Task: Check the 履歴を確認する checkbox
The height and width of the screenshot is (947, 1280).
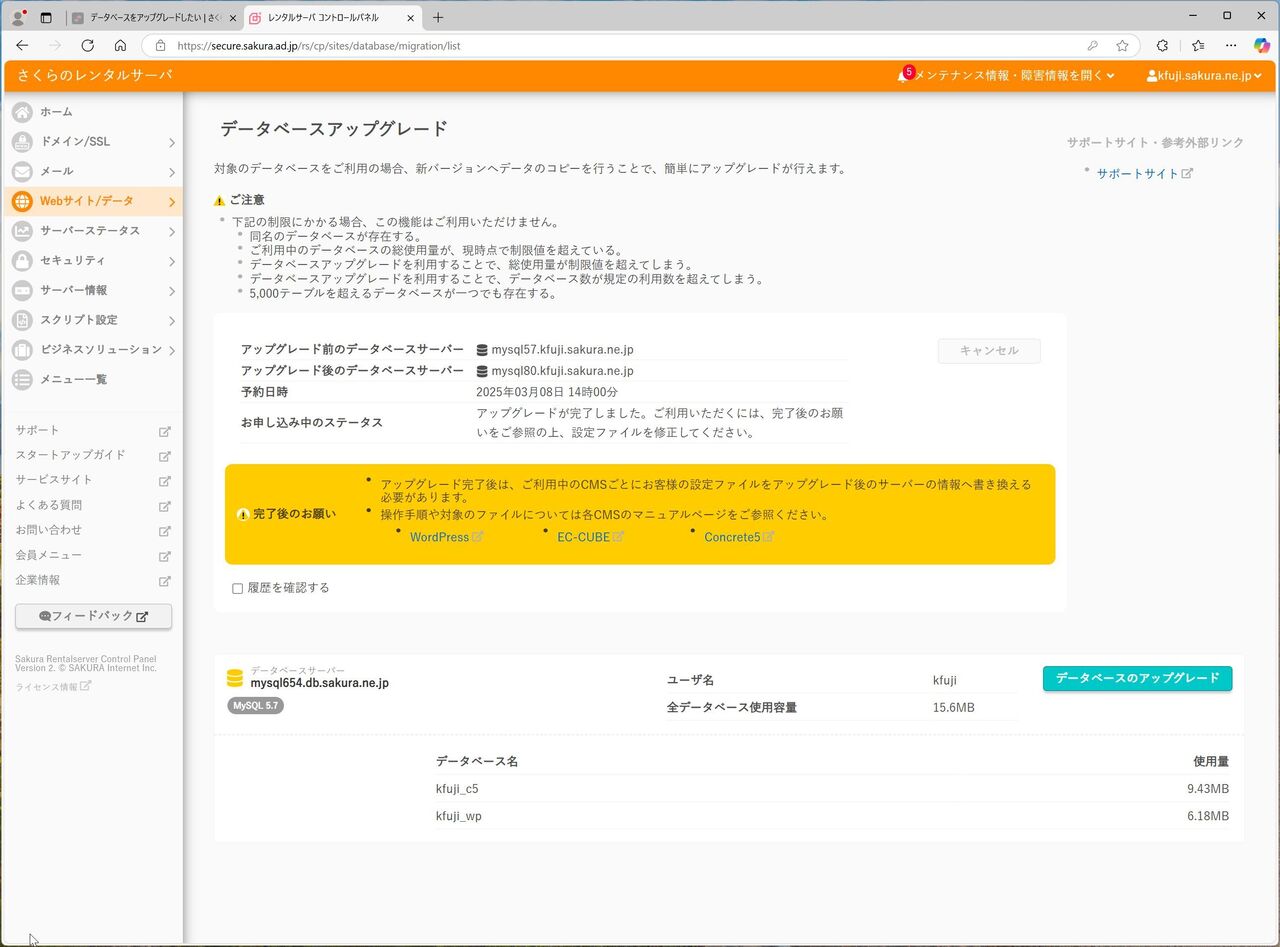Action: (x=237, y=588)
